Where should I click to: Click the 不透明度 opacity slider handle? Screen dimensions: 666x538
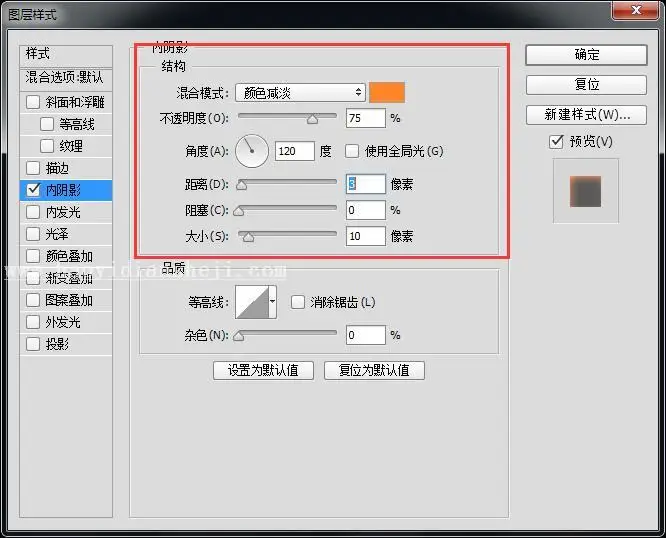tap(312, 119)
